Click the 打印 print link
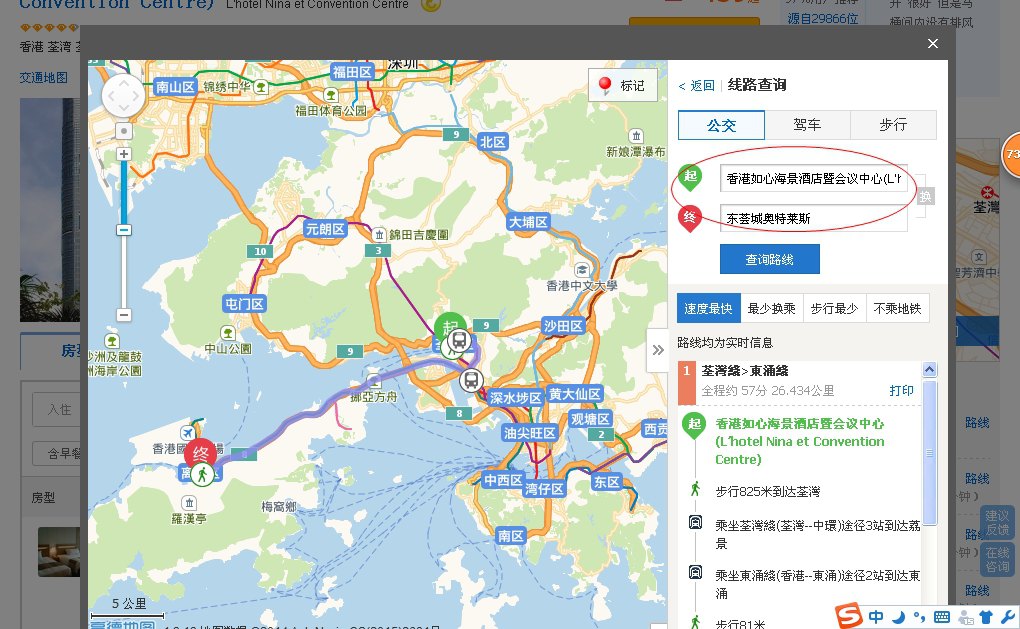1020x629 pixels. 901,390
